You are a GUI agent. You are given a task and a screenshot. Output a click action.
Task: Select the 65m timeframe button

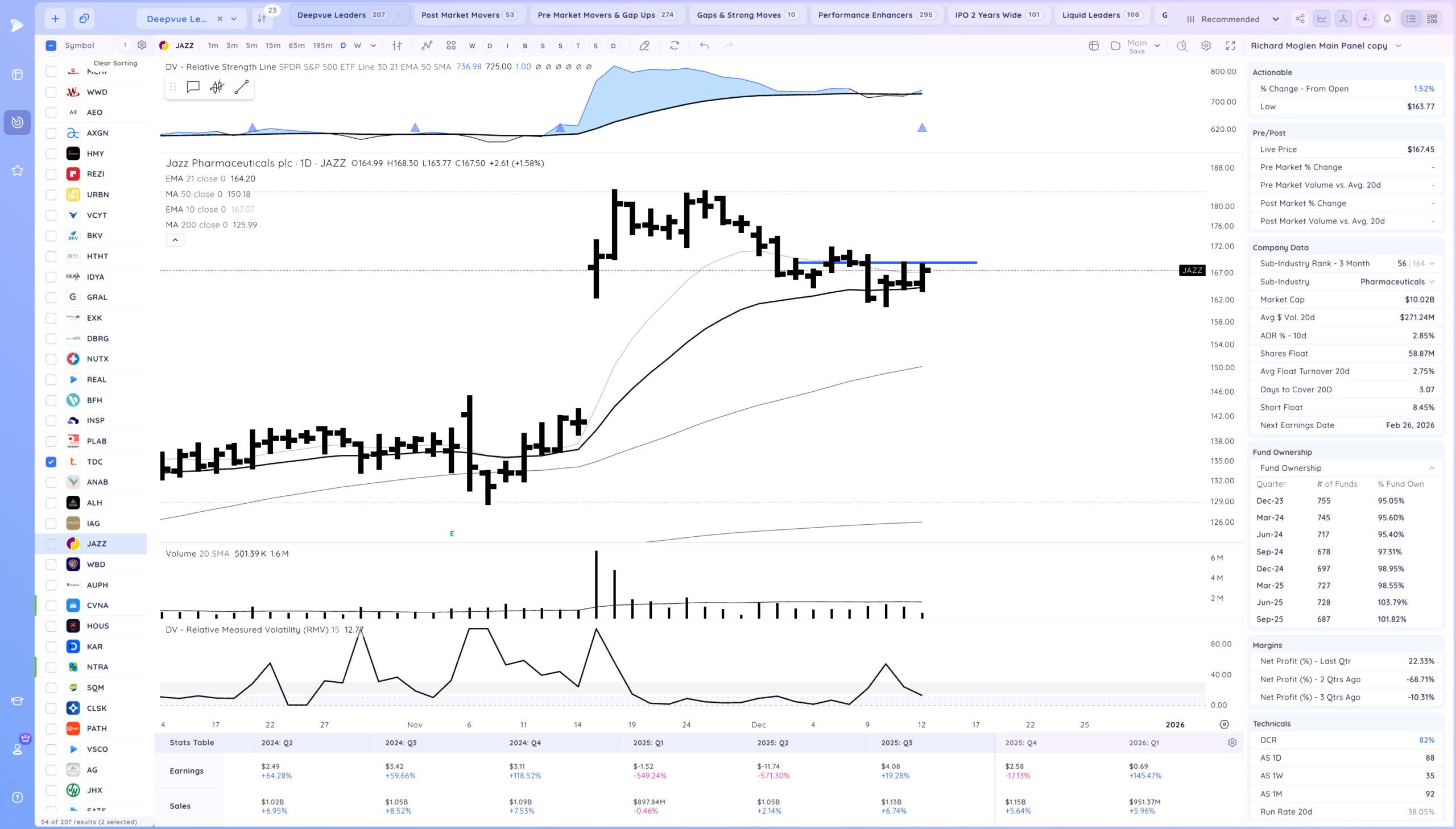click(296, 45)
